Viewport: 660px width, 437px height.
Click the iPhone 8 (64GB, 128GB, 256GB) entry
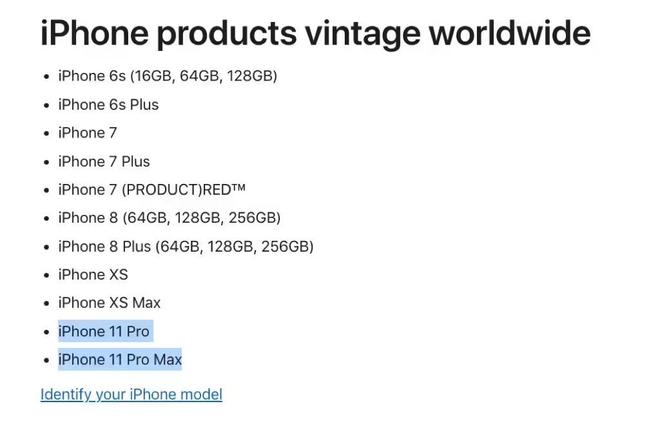169,218
